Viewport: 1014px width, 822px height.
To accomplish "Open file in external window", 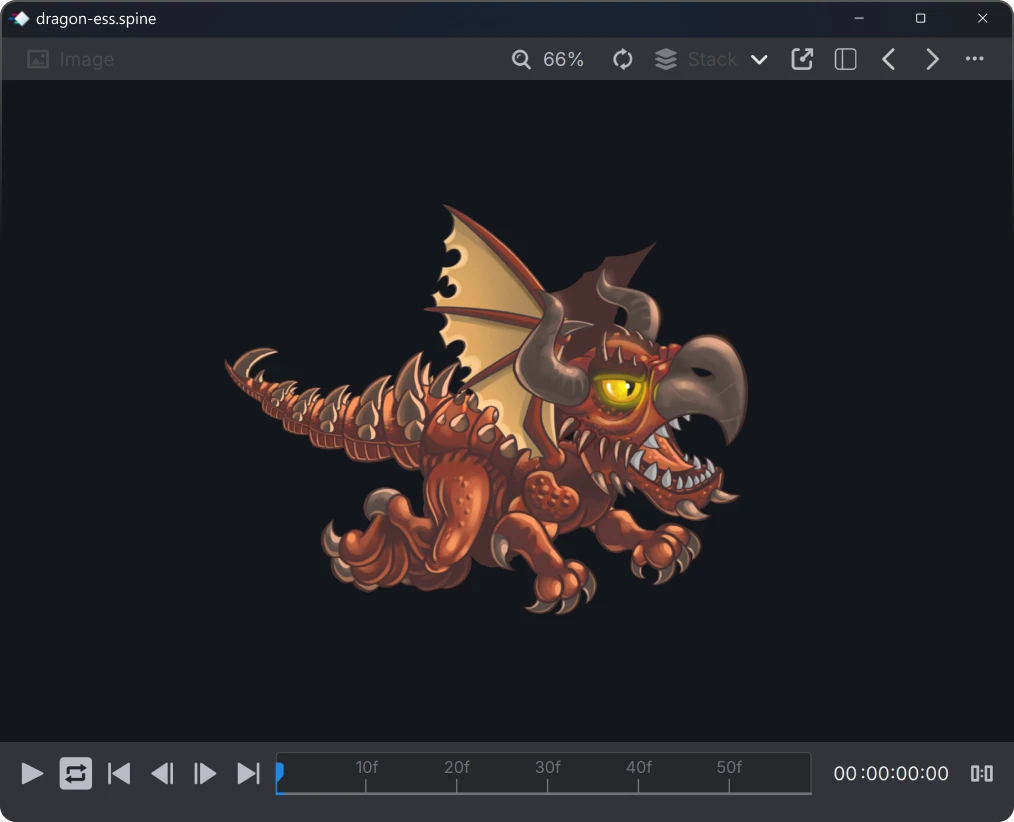I will [x=802, y=60].
